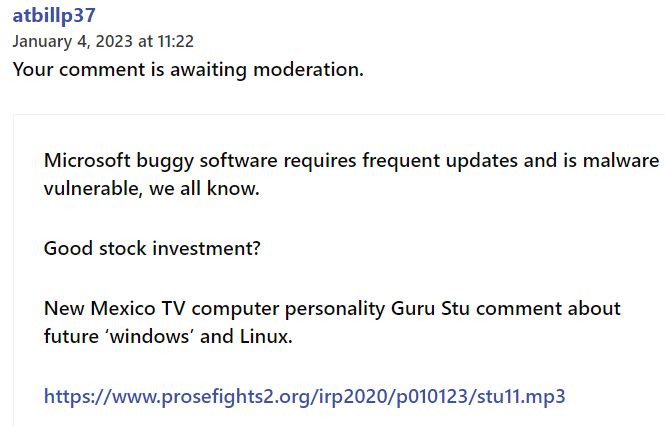
Task: Click the word 'malware' in first paragraph
Action: tap(621, 161)
